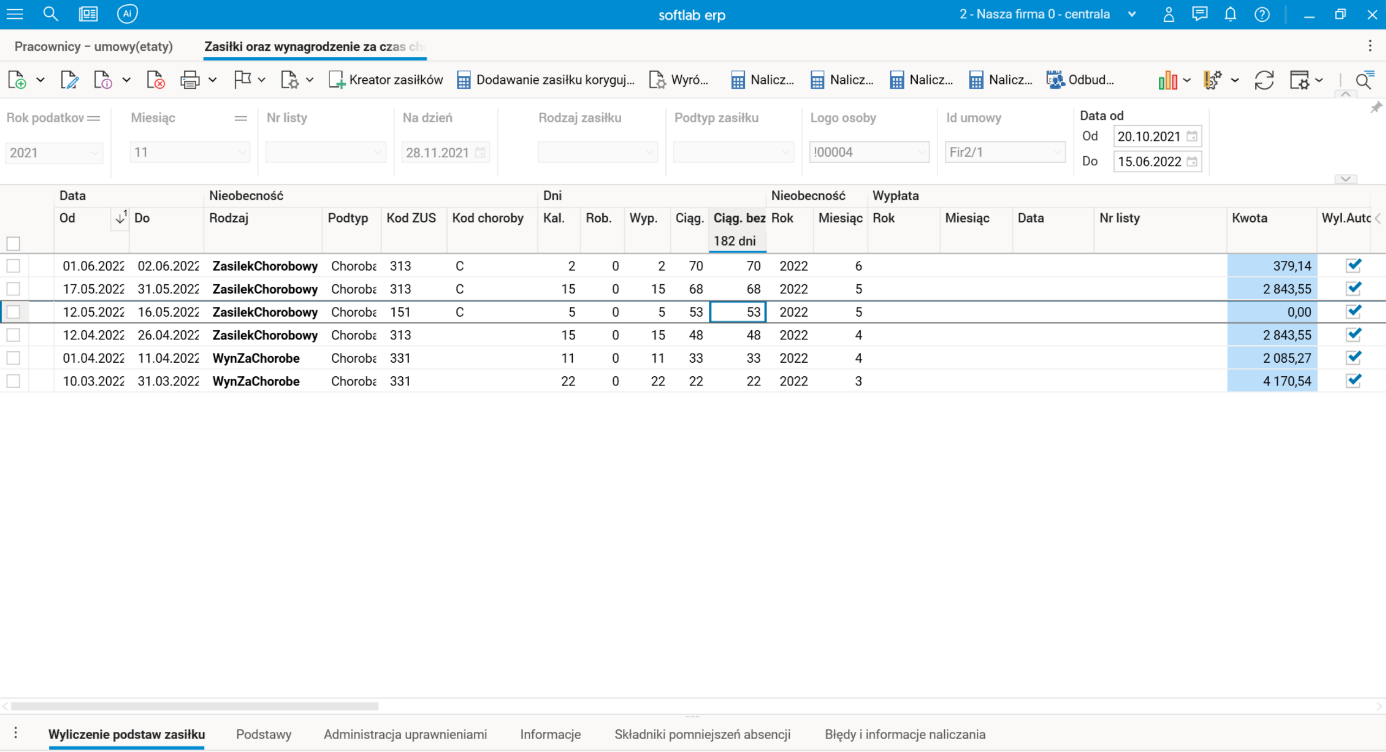Screen dimensions: 1386x752
Task: Open the chat messages icon
Action: click(x=1200, y=15)
